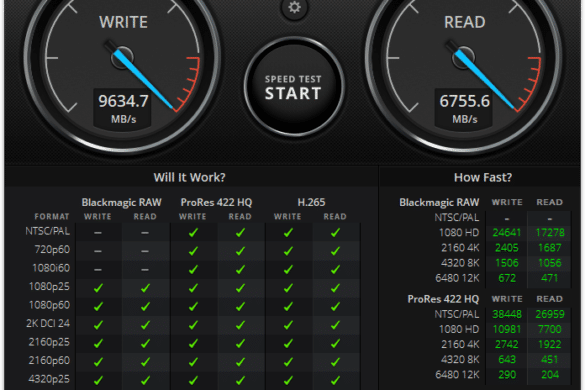The height and width of the screenshot is (390, 585).
Task: Select the How Fast? heading
Action: pyautogui.click(x=483, y=177)
